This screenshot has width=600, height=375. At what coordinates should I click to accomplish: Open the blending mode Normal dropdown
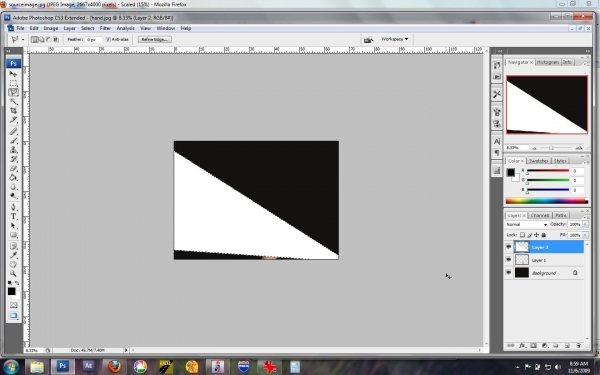point(527,224)
